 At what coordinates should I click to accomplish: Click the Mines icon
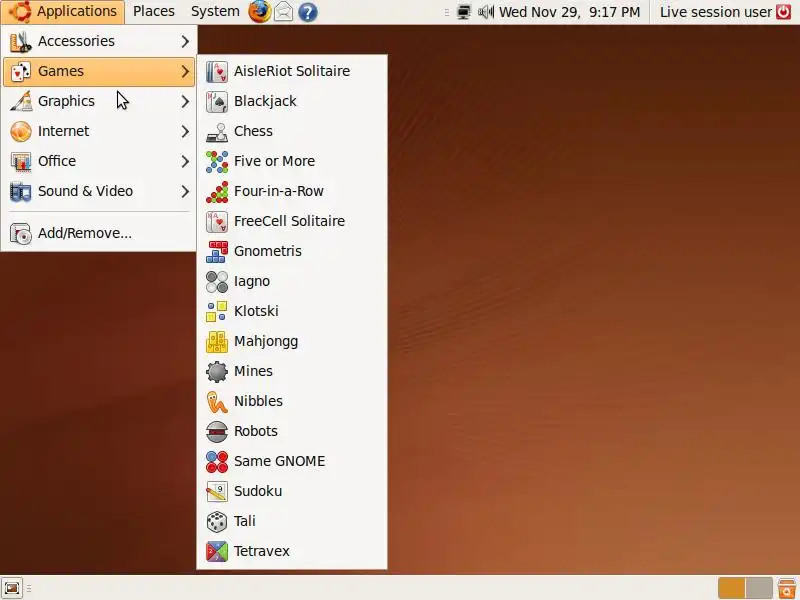[x=217, y=371]
